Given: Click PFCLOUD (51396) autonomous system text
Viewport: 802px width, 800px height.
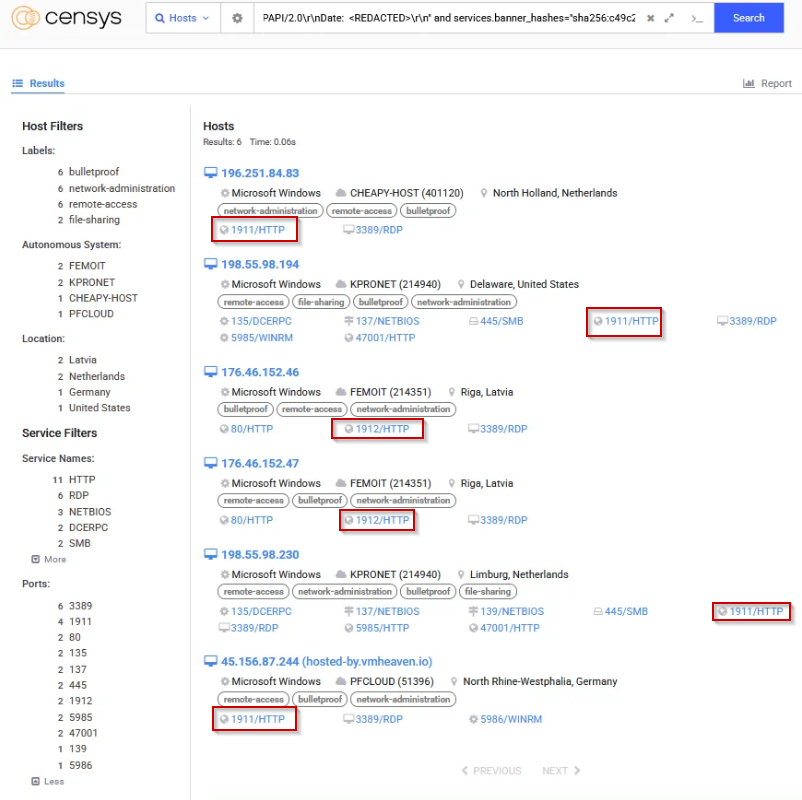Looking at the screenshot, I should coord(392,682).
